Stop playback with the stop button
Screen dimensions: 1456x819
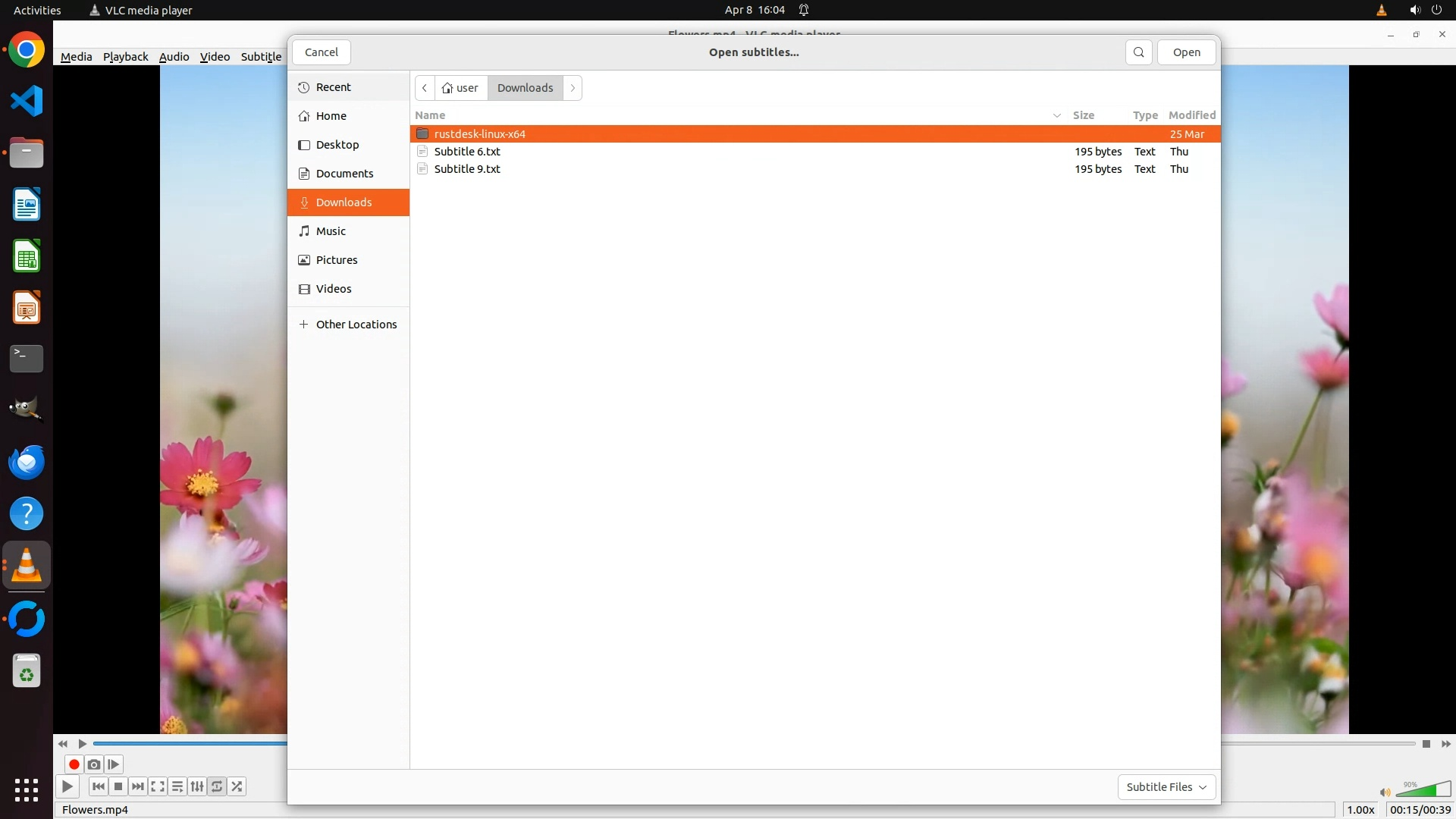[x=118, y=786]
